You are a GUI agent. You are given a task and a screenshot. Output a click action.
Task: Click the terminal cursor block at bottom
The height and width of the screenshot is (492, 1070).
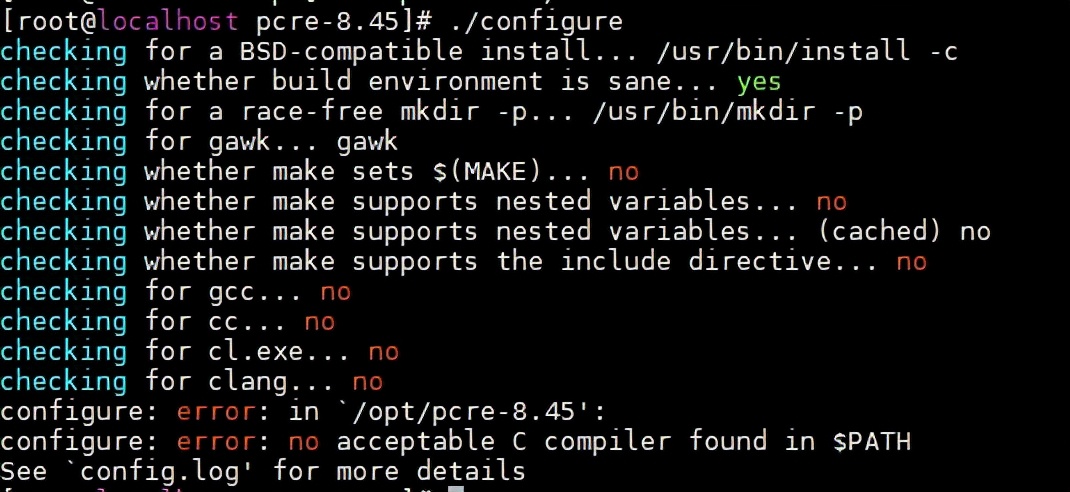point(457,489)
